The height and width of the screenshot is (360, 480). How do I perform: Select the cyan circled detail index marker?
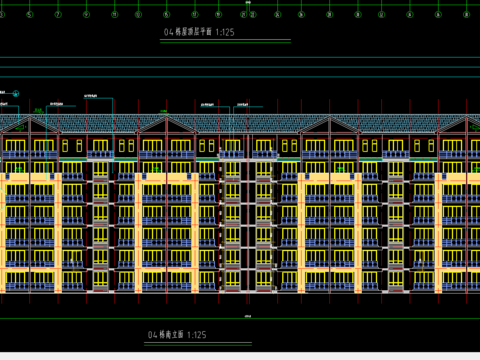16,94
